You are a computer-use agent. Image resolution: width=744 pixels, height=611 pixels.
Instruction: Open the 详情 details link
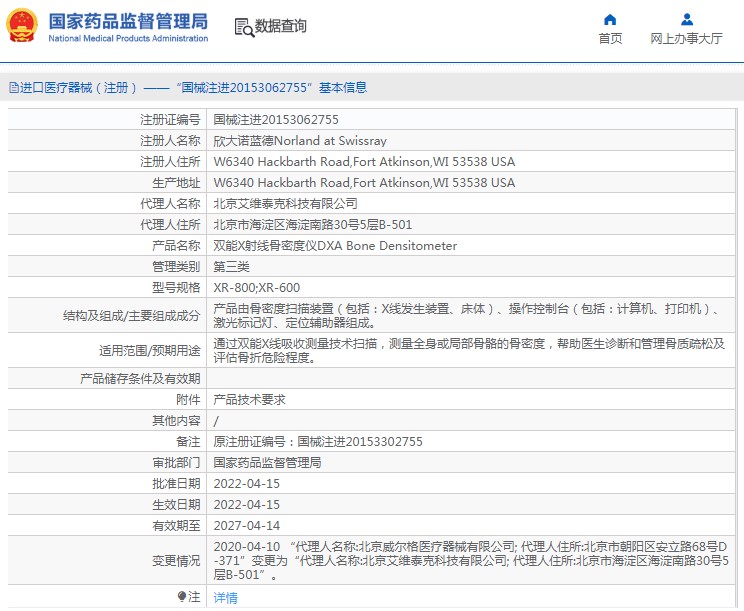point(225,597)
